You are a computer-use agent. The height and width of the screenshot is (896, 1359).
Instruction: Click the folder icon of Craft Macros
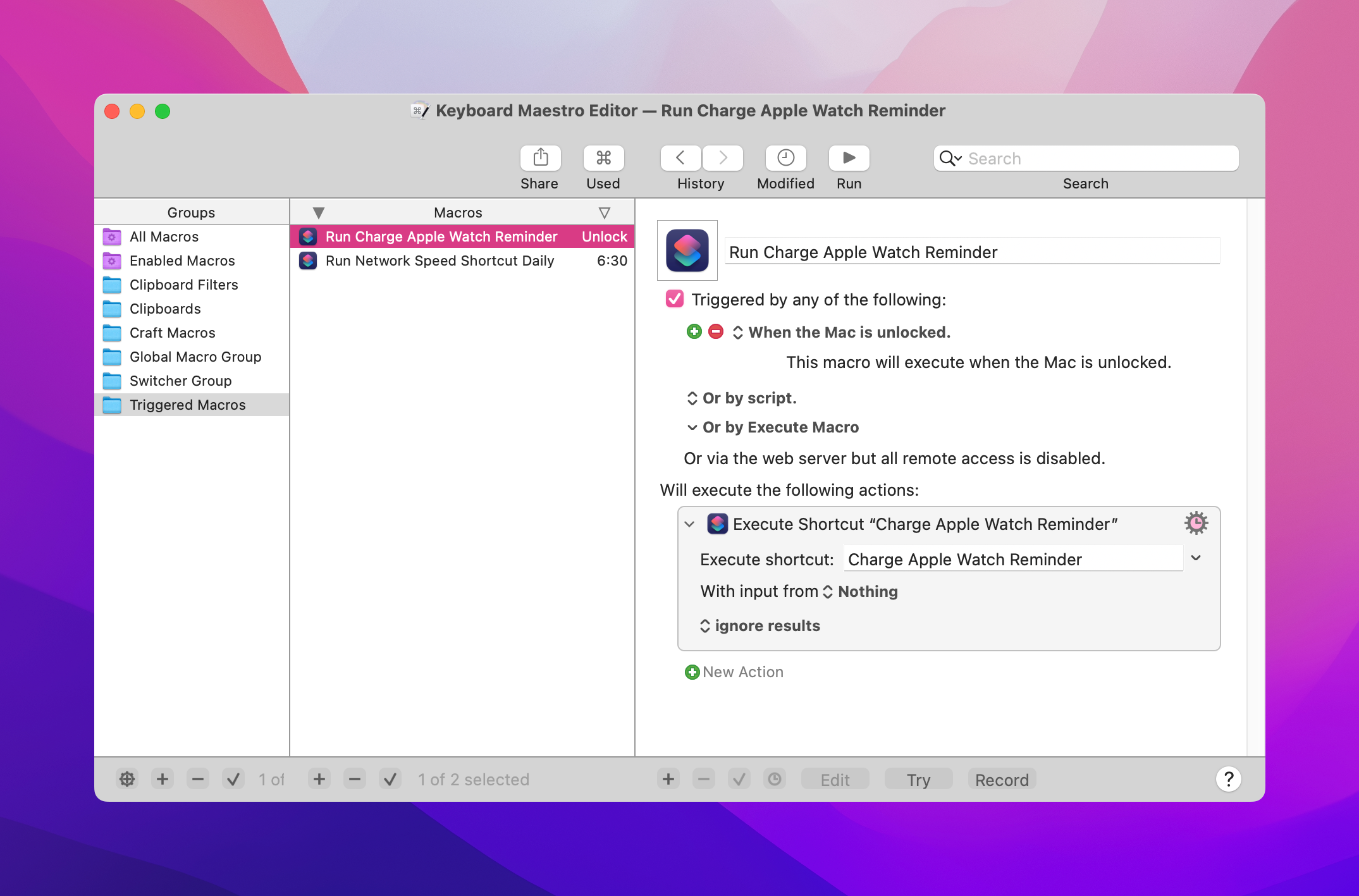pyautogui.click(x=112, y=333)
